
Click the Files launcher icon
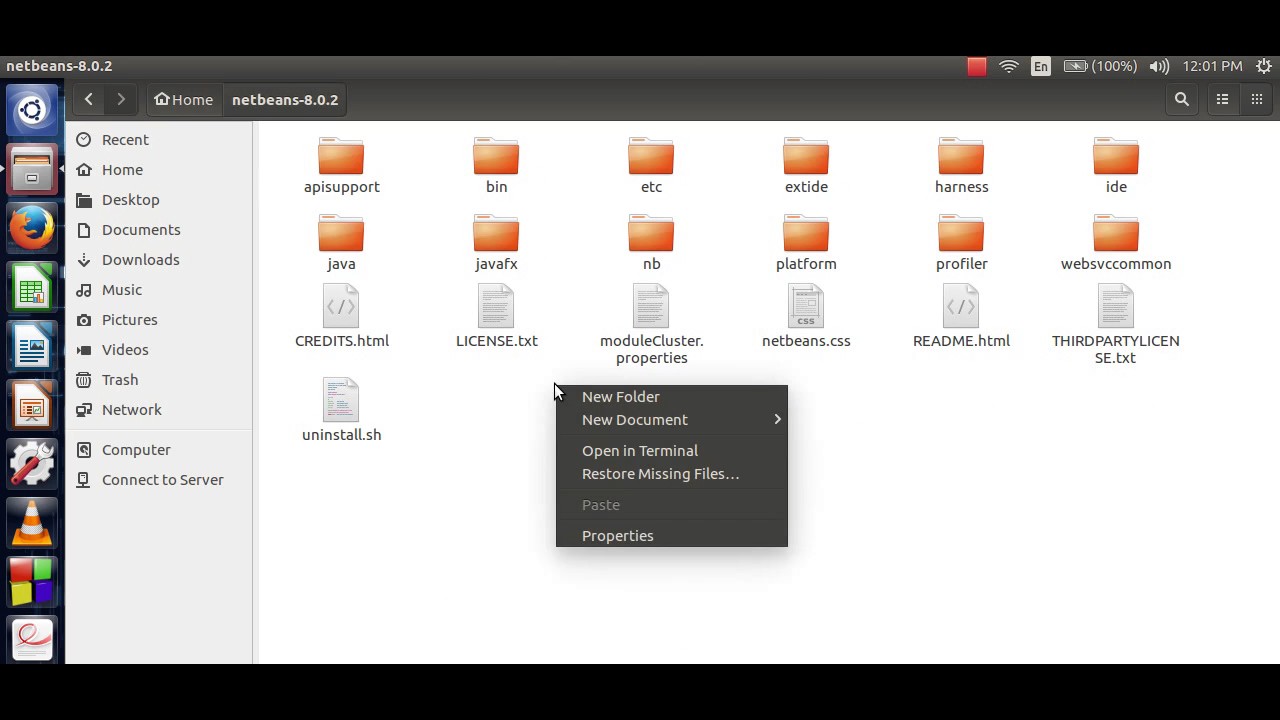point(32,170)
